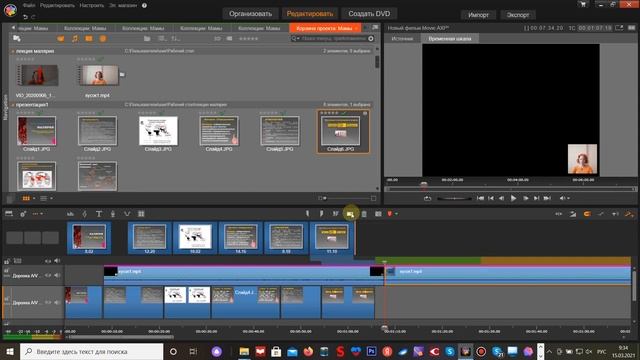Click the Экспорт button
Image resolution: width=640 pixels, height=360 pixels.
[518, 15]
